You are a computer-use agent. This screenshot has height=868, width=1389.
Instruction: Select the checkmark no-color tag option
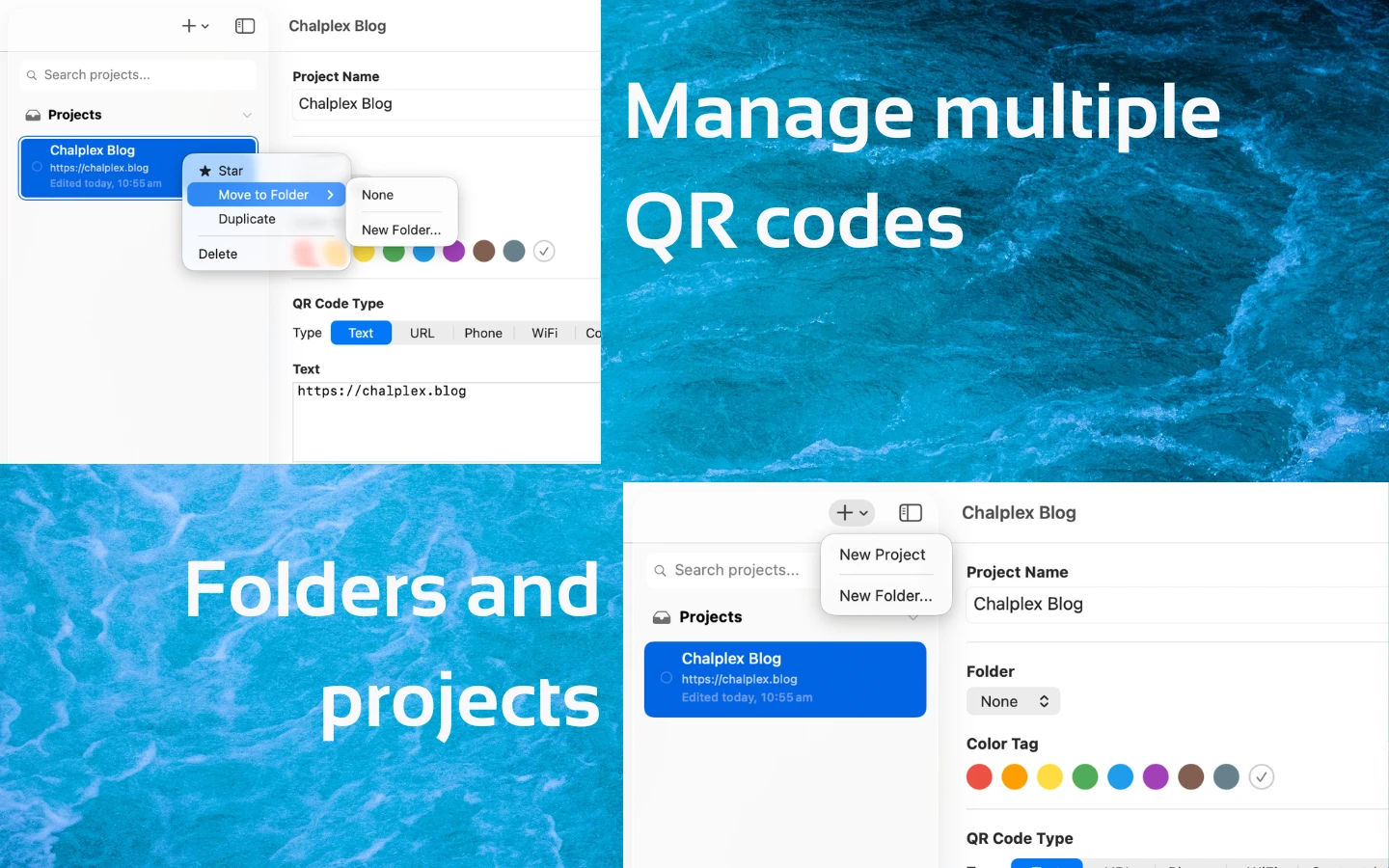click(x=1261, y=776)
